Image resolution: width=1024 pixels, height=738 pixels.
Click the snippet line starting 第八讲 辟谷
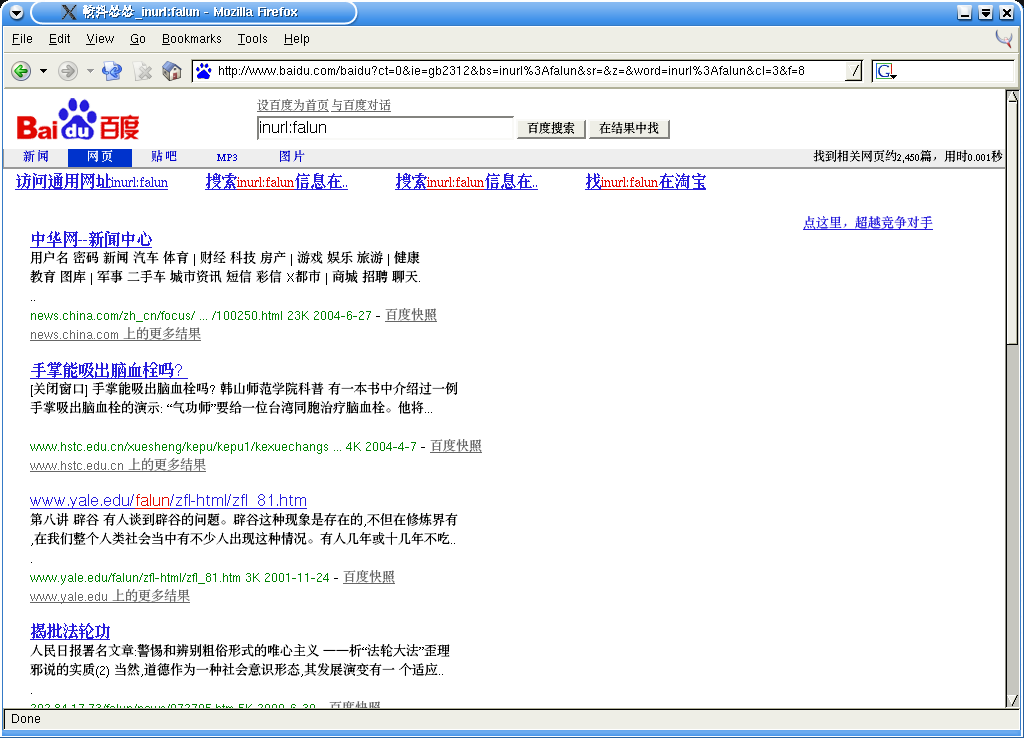pyautogui.click(x=244, y=520)
